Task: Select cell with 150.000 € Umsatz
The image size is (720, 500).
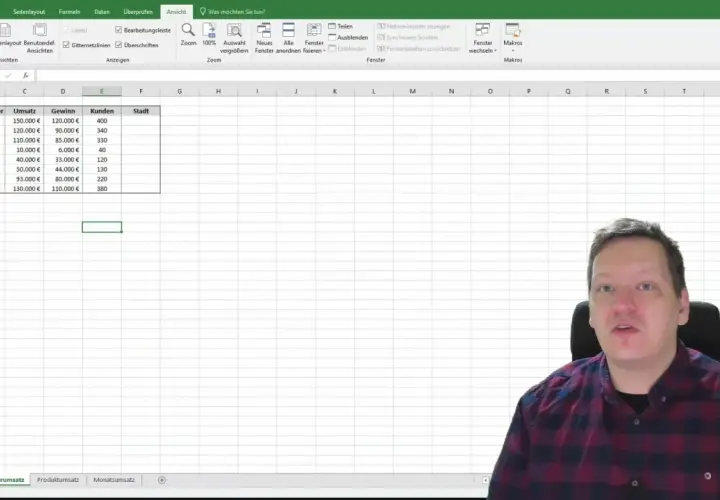Action: pos(24,121)
